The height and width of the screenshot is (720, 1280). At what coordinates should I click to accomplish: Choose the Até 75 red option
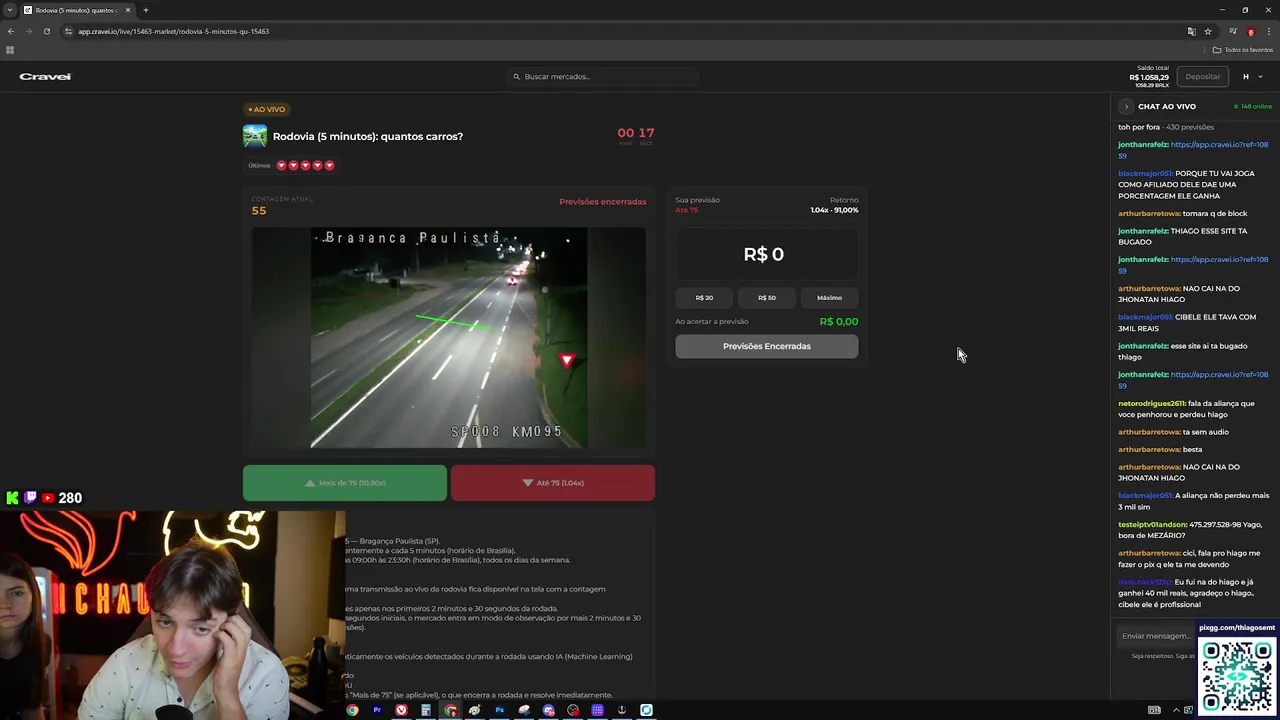point(553,483)
